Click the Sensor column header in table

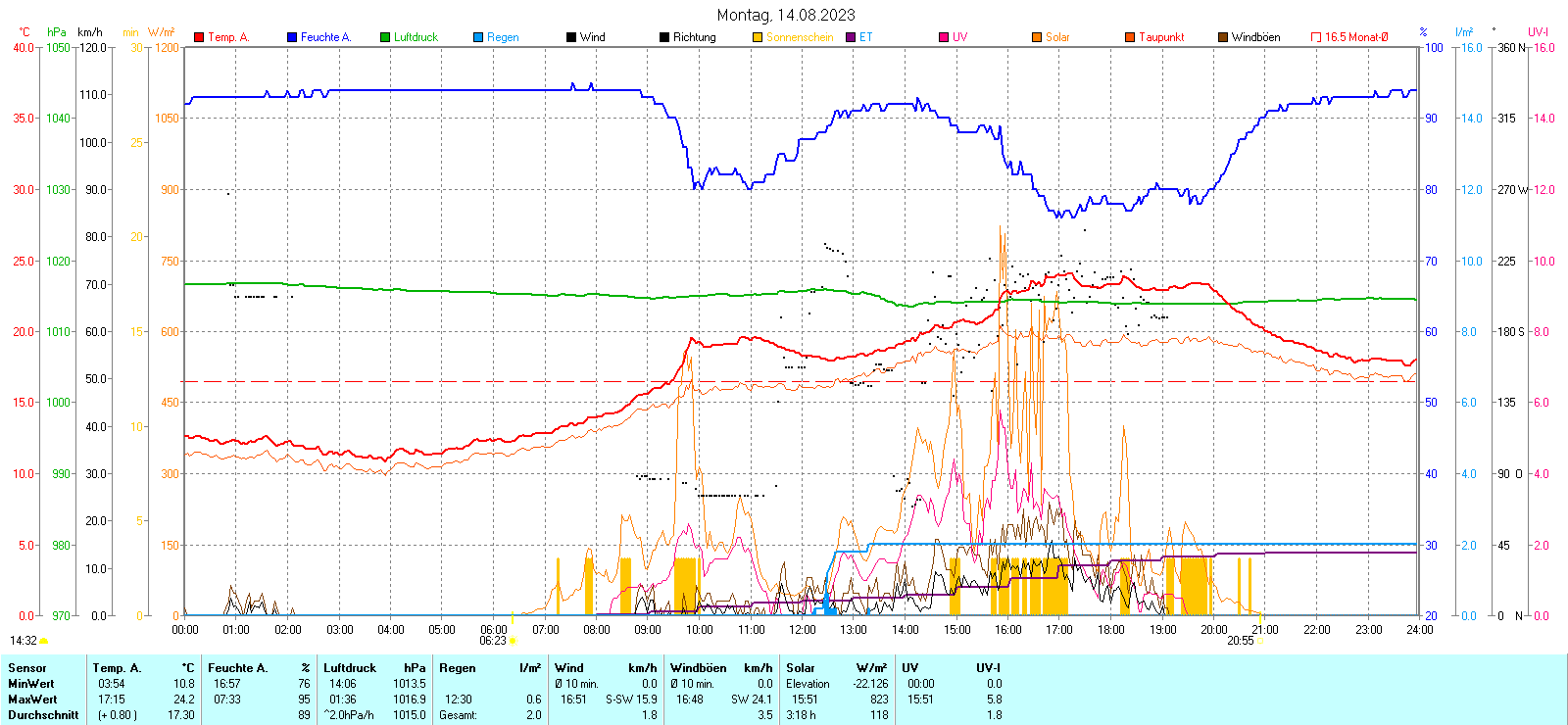(x=27, y=668)
